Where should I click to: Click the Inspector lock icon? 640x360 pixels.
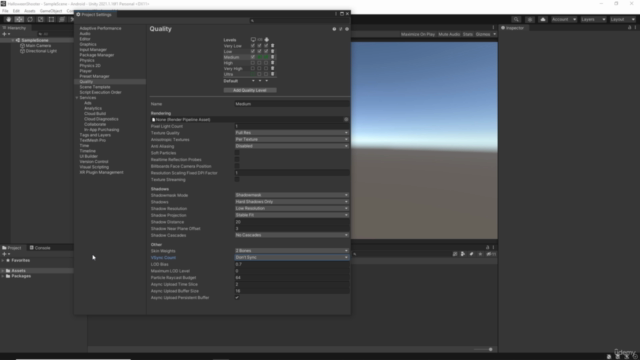point(629,28)
